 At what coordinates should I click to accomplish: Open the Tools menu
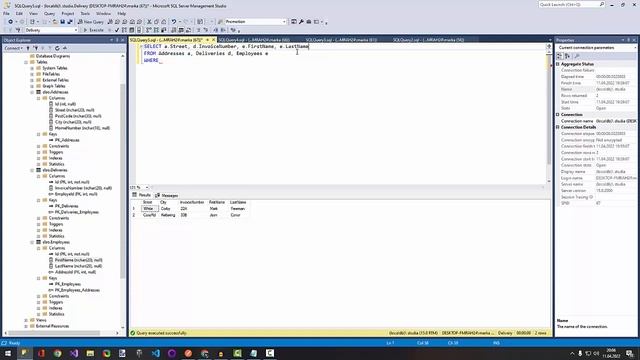pyautogui.click(x=85, y=13)
